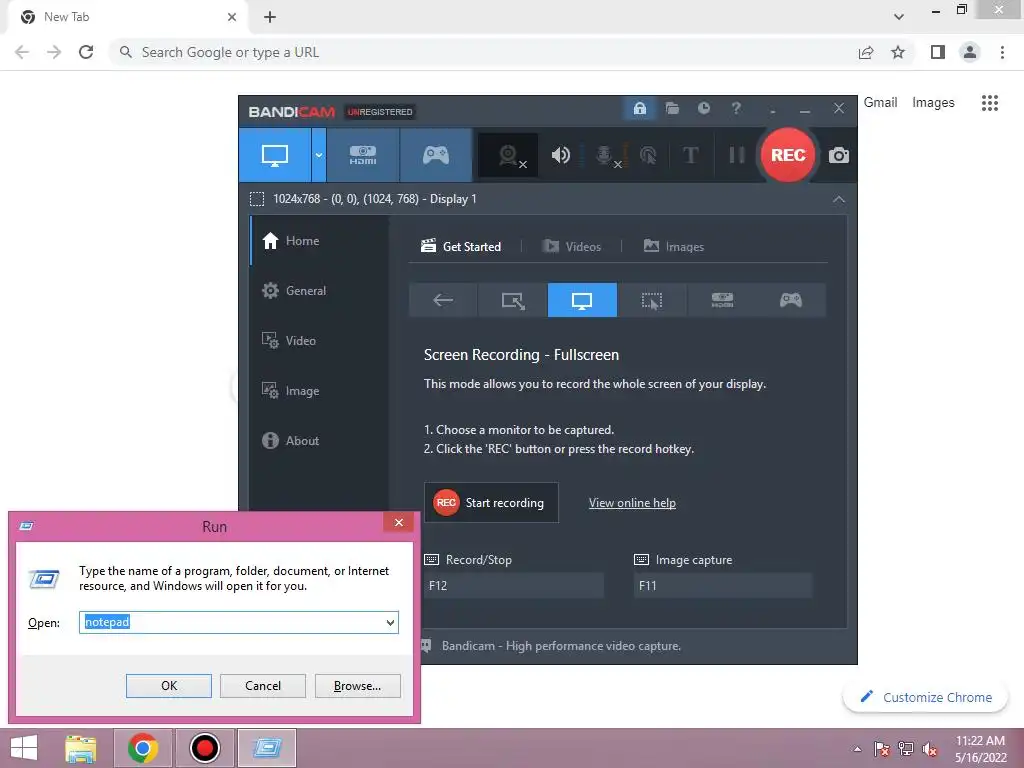This screenshot has width=1024, height=768.
Task: Open Google apps grid icon
Action: 990,103
